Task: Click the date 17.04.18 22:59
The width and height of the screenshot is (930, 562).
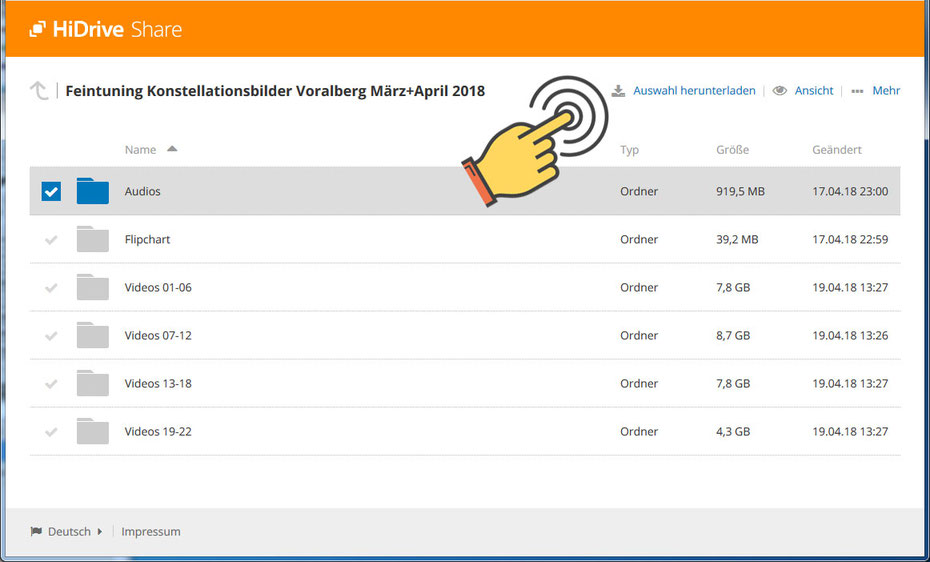Action: tap(850, 239)
